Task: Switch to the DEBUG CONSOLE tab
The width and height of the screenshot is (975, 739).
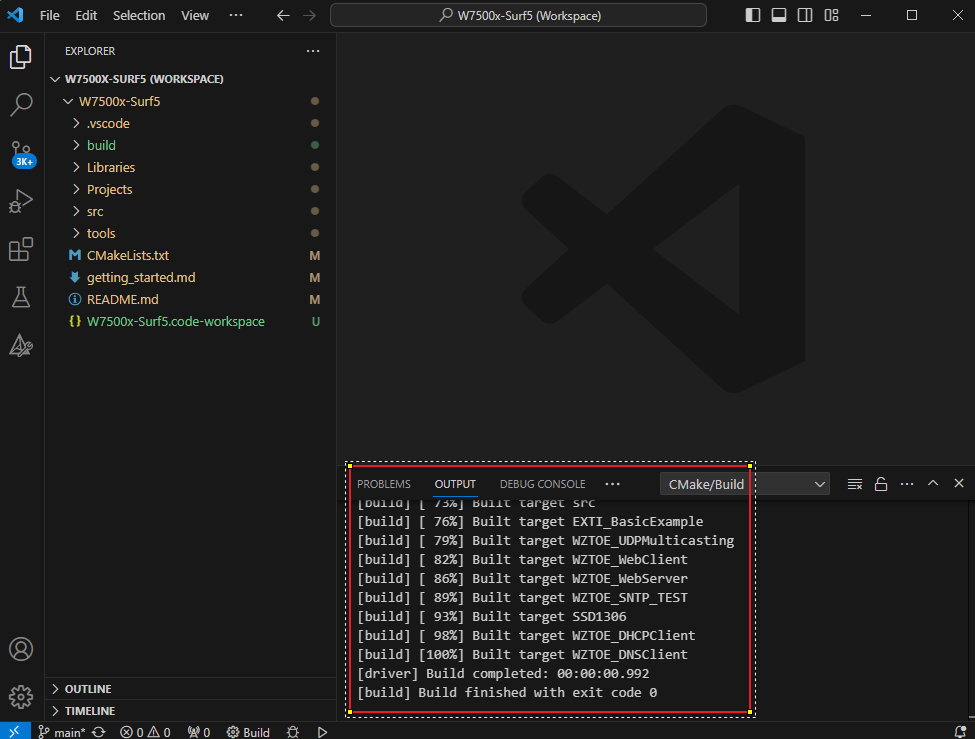Action: (542, 484)
